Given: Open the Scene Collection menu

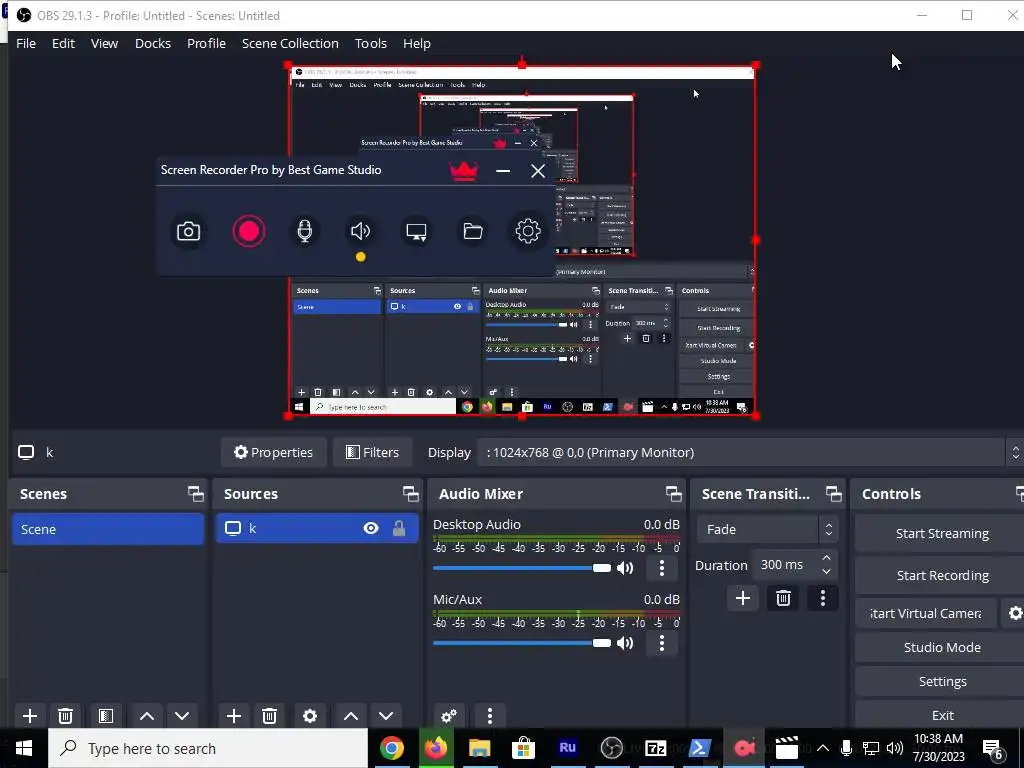Looking at the screenshot, I should coord(290,43).
